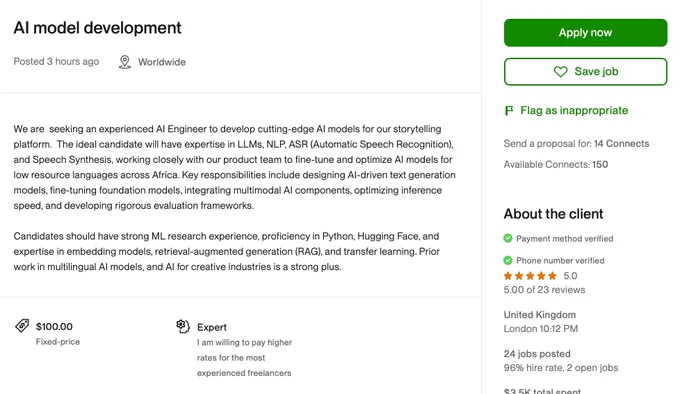The height and width of the screenshot is (394, 680).
Task: Click 5.00 of 23 reviews text
Action: 544,290
